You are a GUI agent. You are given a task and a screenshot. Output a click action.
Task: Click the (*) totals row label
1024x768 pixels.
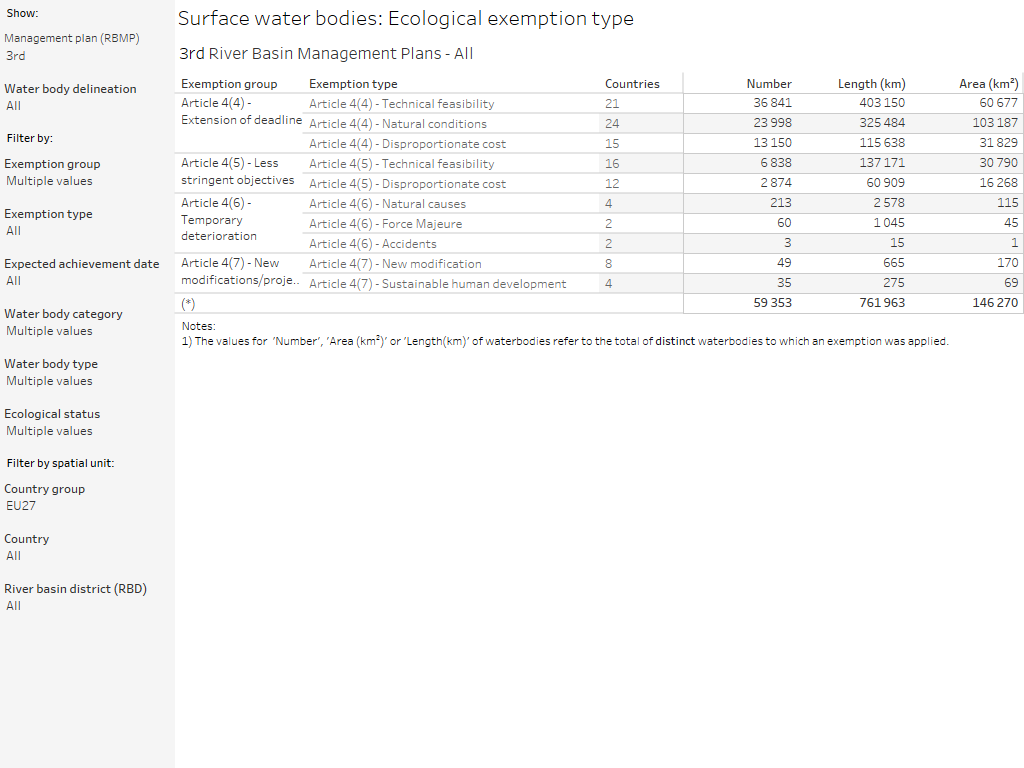pyautogui.click(x=188, y=304)
